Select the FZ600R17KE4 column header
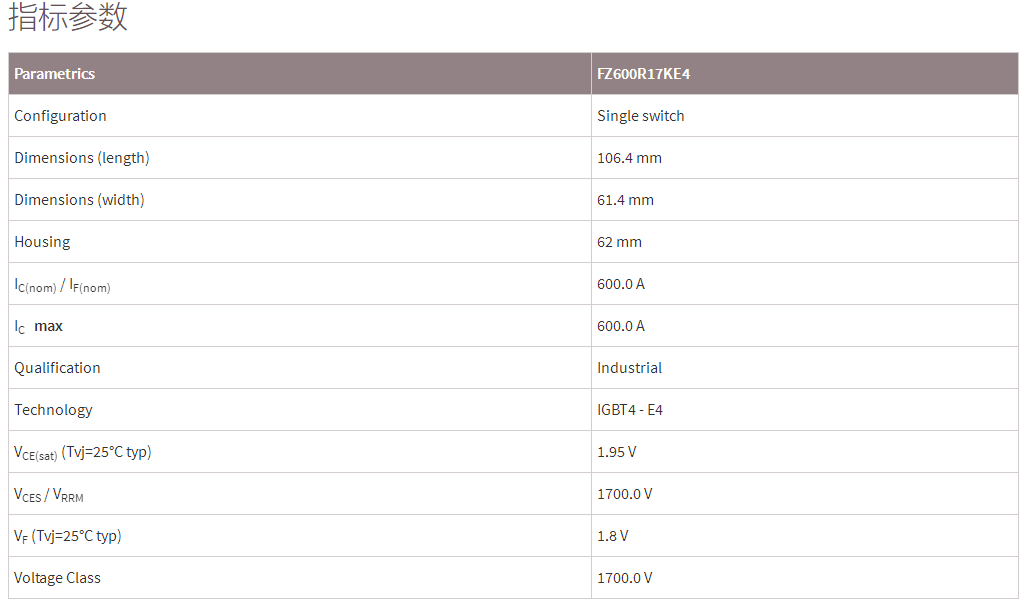Screen dimensions: 1022x603 tap(643, 74)
